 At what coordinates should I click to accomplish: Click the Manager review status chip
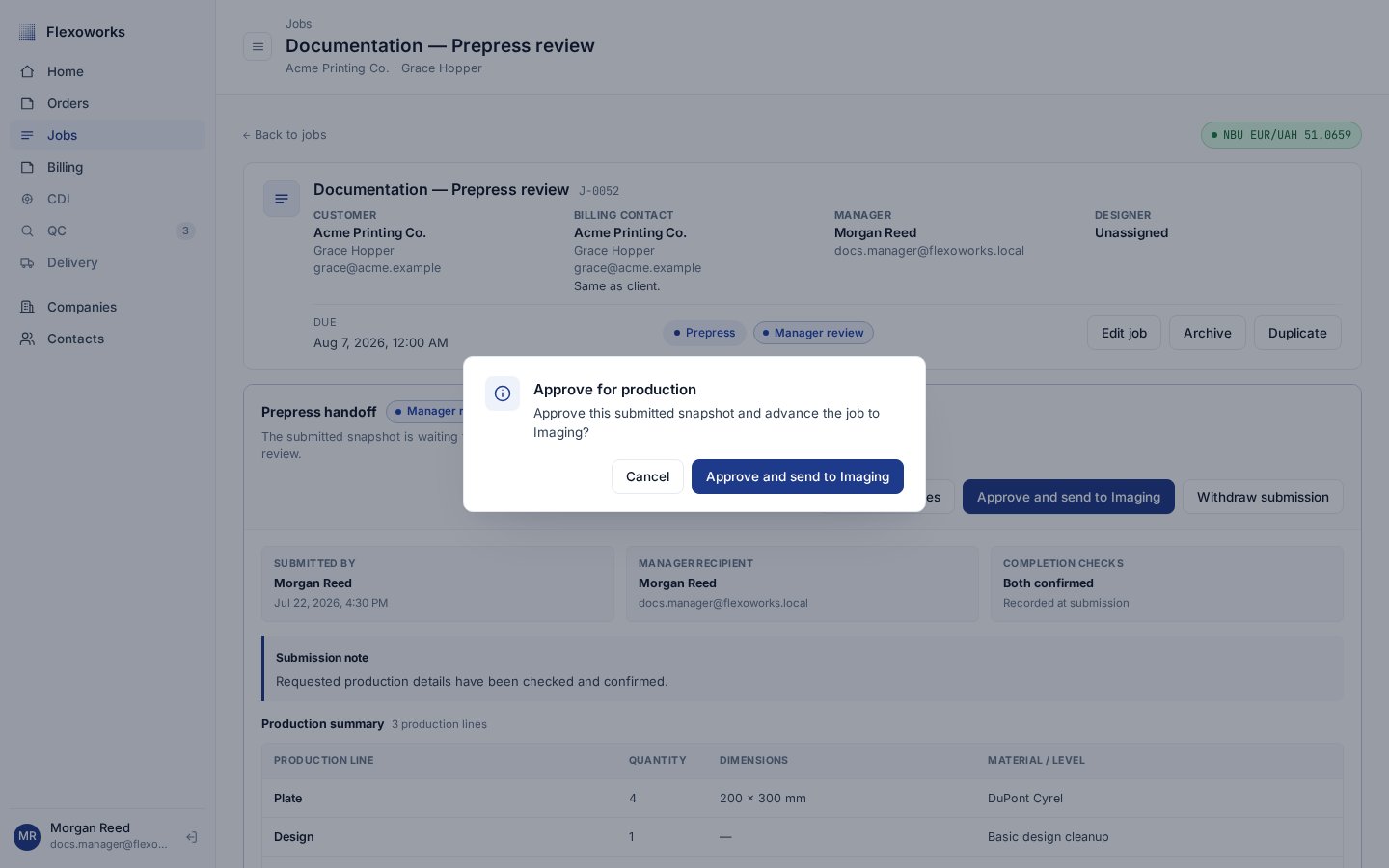pyautogui.click(x=813, y=333)
